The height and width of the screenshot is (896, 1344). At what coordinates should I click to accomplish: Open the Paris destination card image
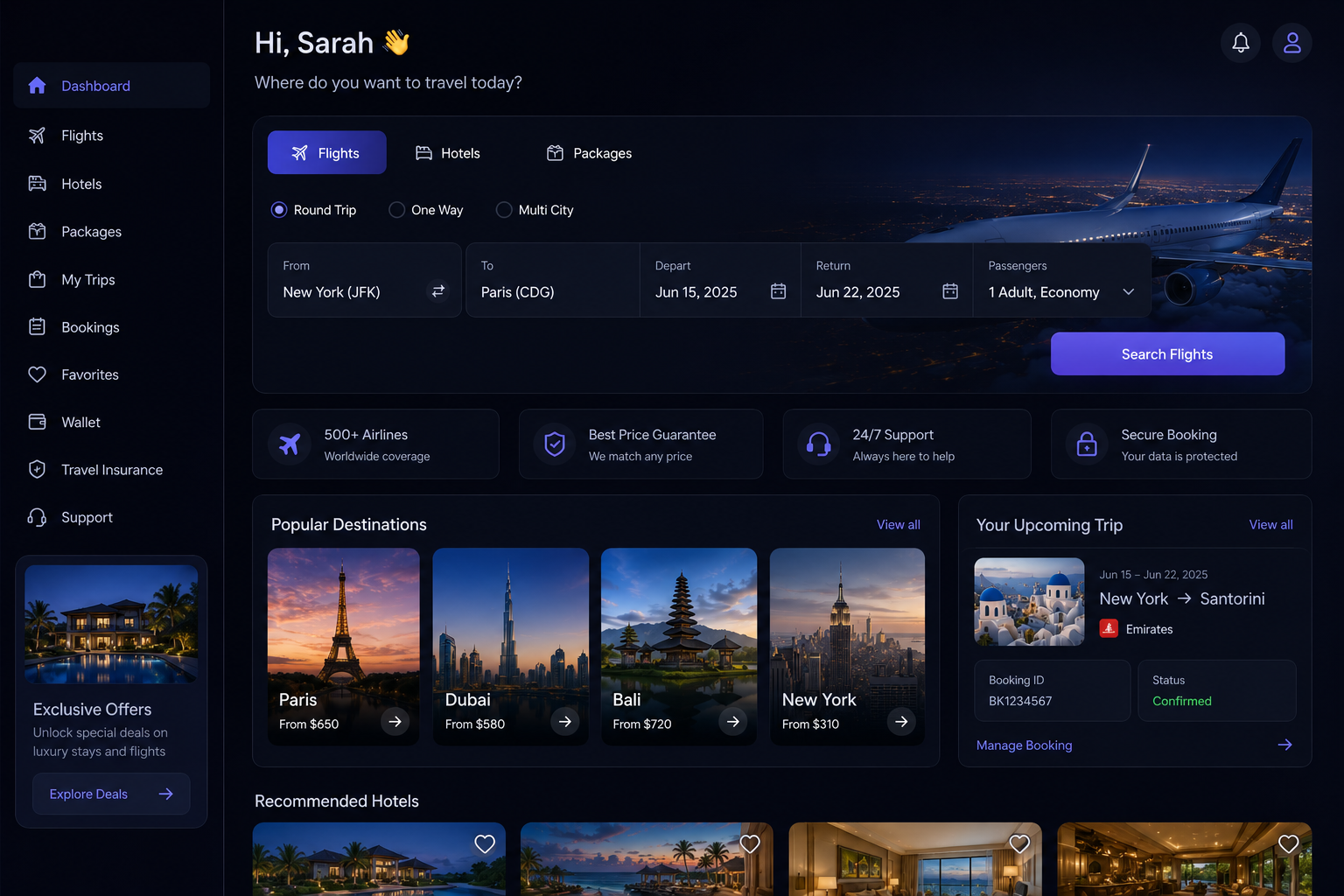[x=343, y=647]
